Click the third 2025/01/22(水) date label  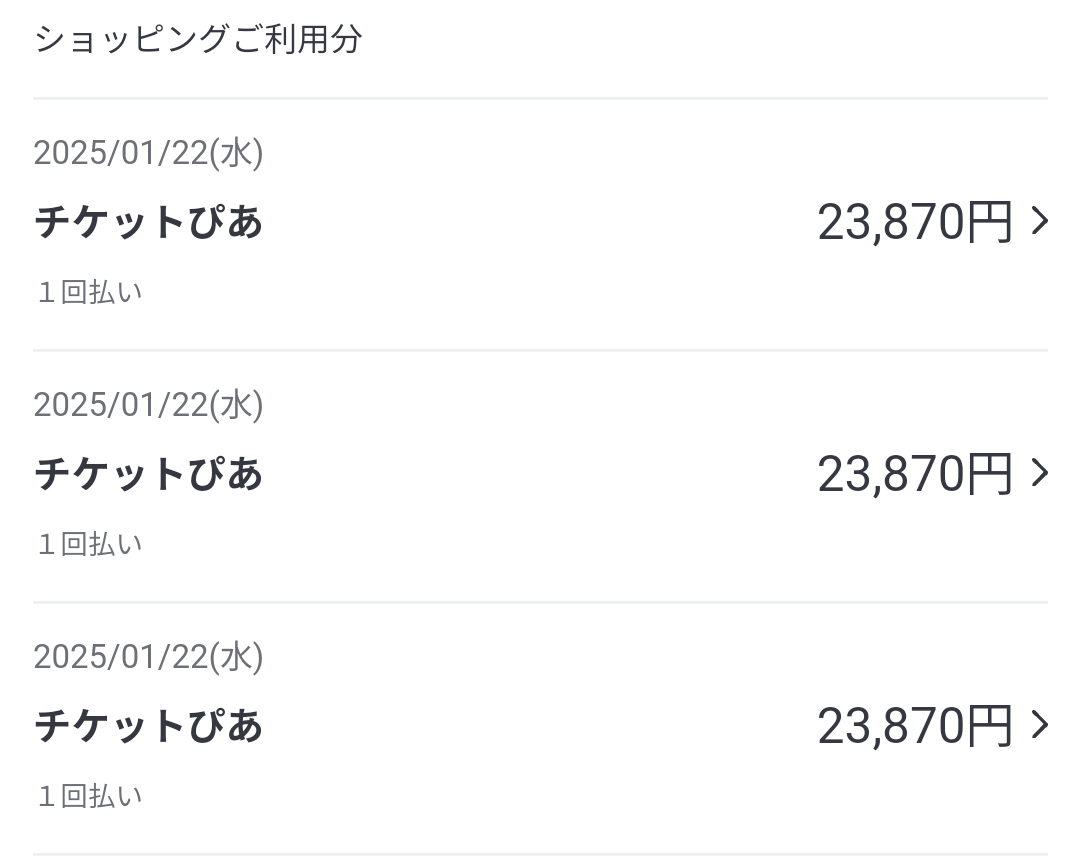pos(148,657)
